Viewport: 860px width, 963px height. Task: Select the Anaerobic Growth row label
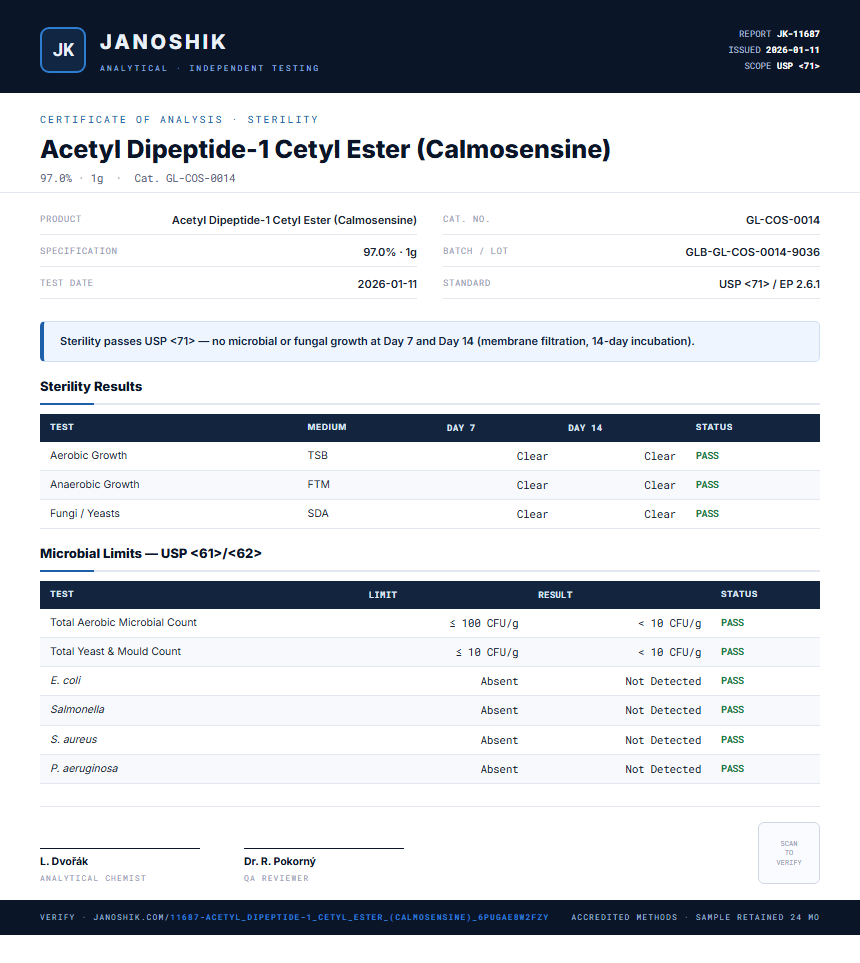point(95,484)
